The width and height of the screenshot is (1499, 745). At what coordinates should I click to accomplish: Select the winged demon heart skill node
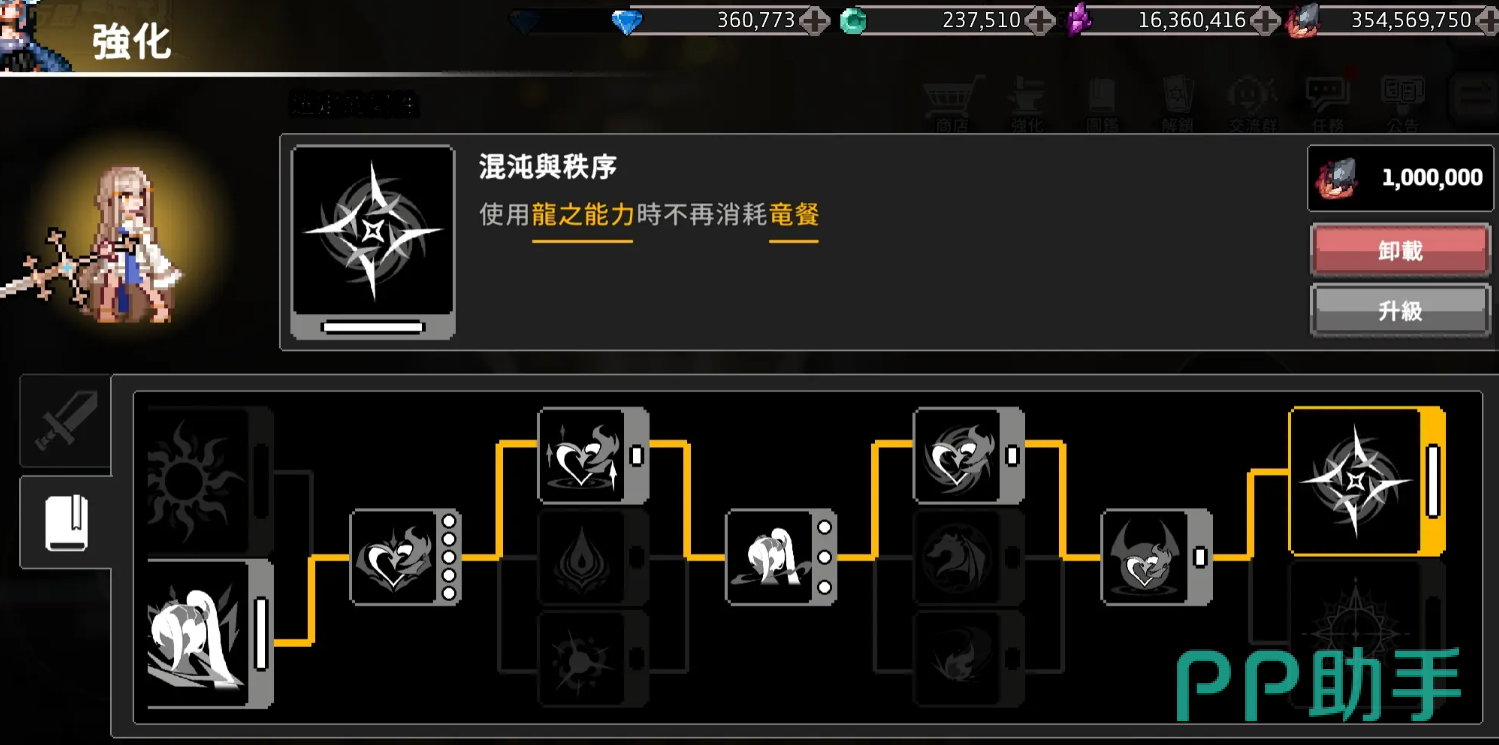[1156, 557]
